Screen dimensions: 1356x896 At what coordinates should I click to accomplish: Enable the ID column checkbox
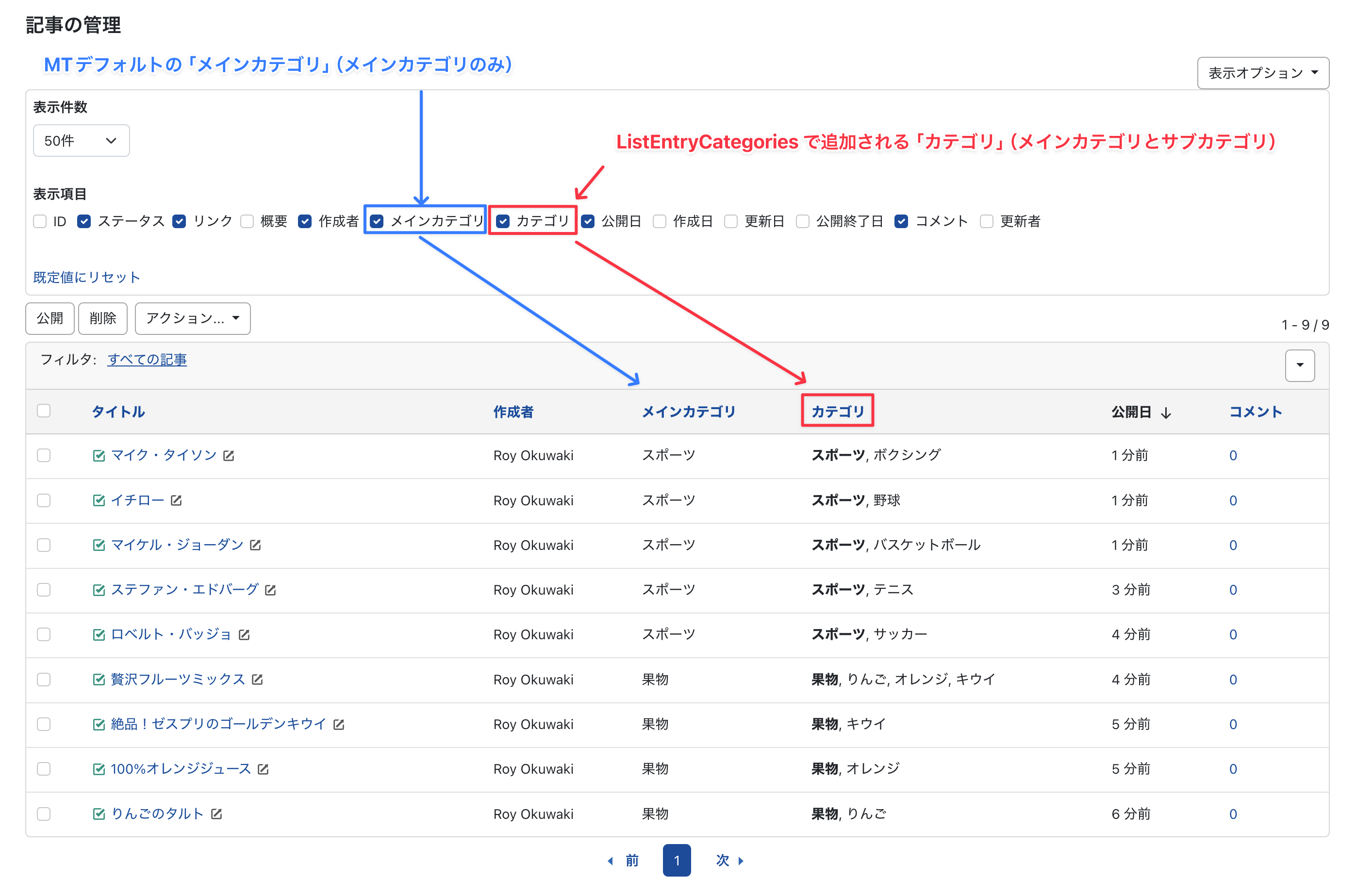coord(40,221)
